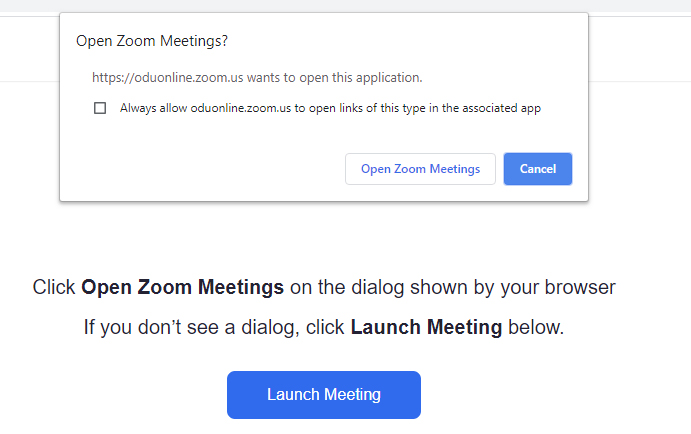Click the word "Click" starting the instructions
Screen dimensions: 691x434
coord(54,288)
